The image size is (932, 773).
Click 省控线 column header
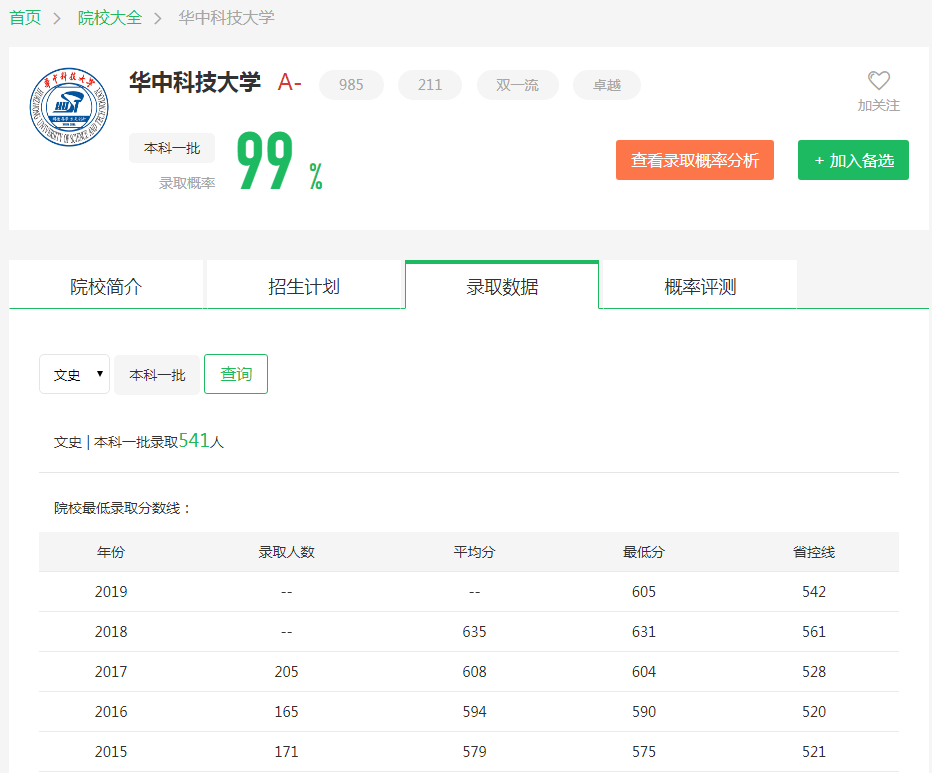pos(814,552)
